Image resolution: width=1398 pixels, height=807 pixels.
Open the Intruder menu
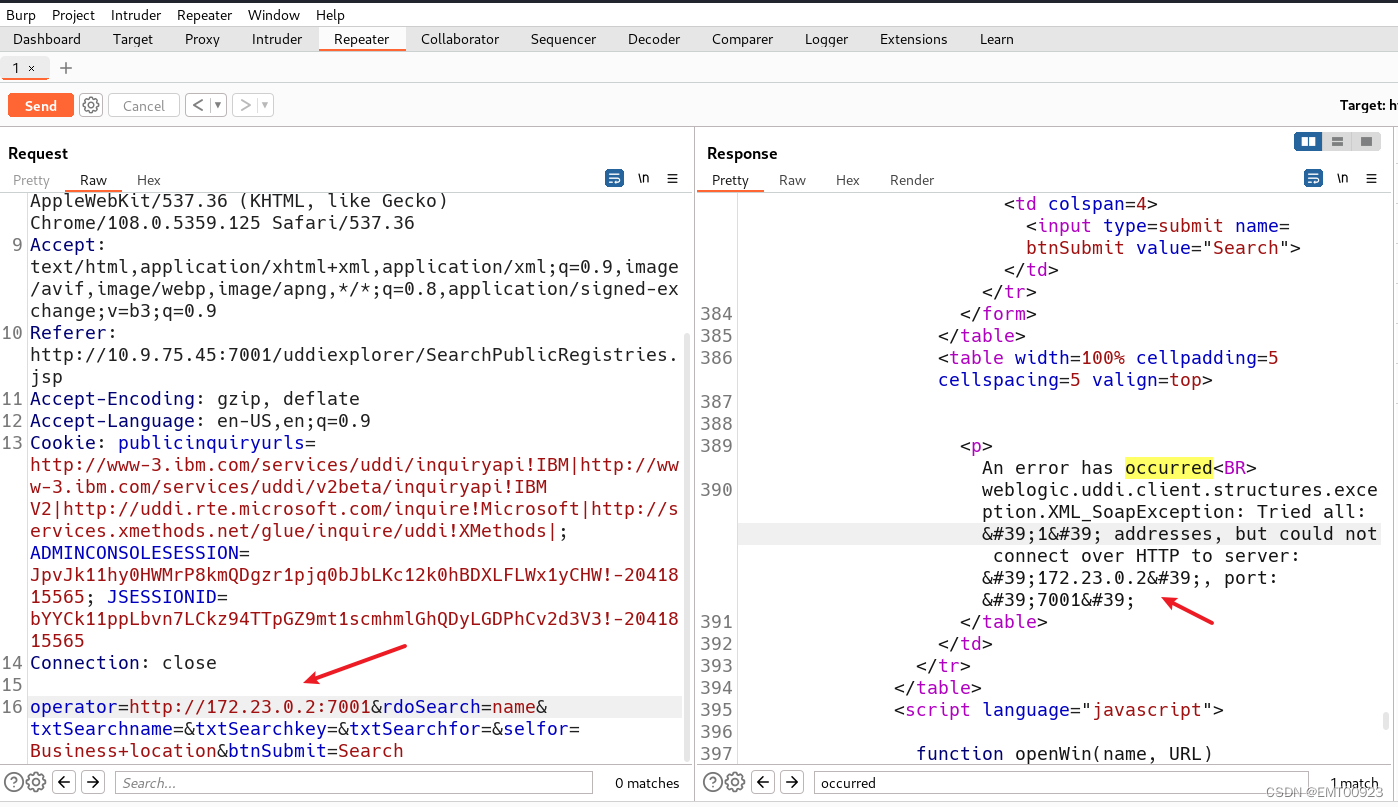tap(136, 15)
